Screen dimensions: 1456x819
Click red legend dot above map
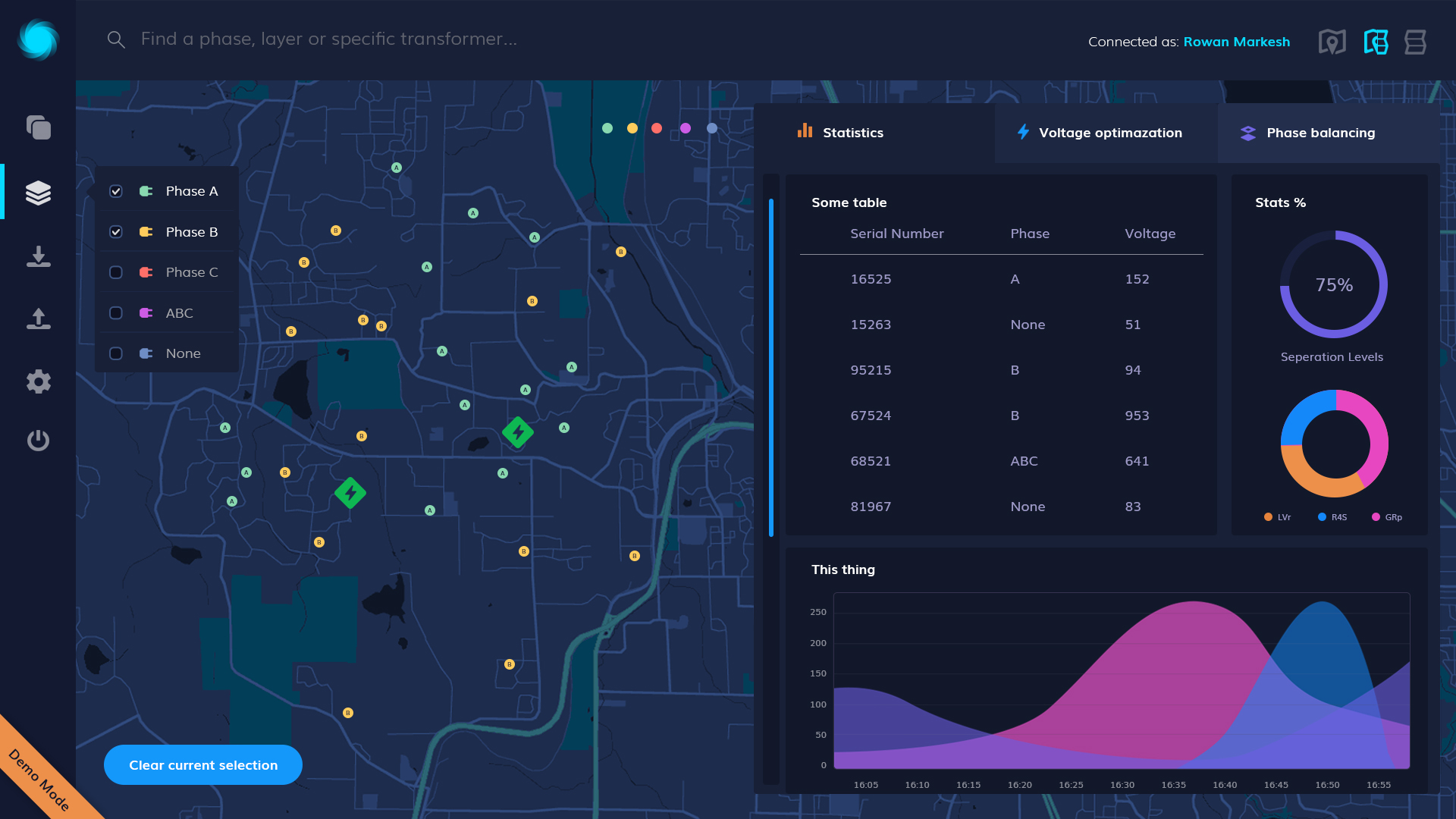[x=657, y=128]
